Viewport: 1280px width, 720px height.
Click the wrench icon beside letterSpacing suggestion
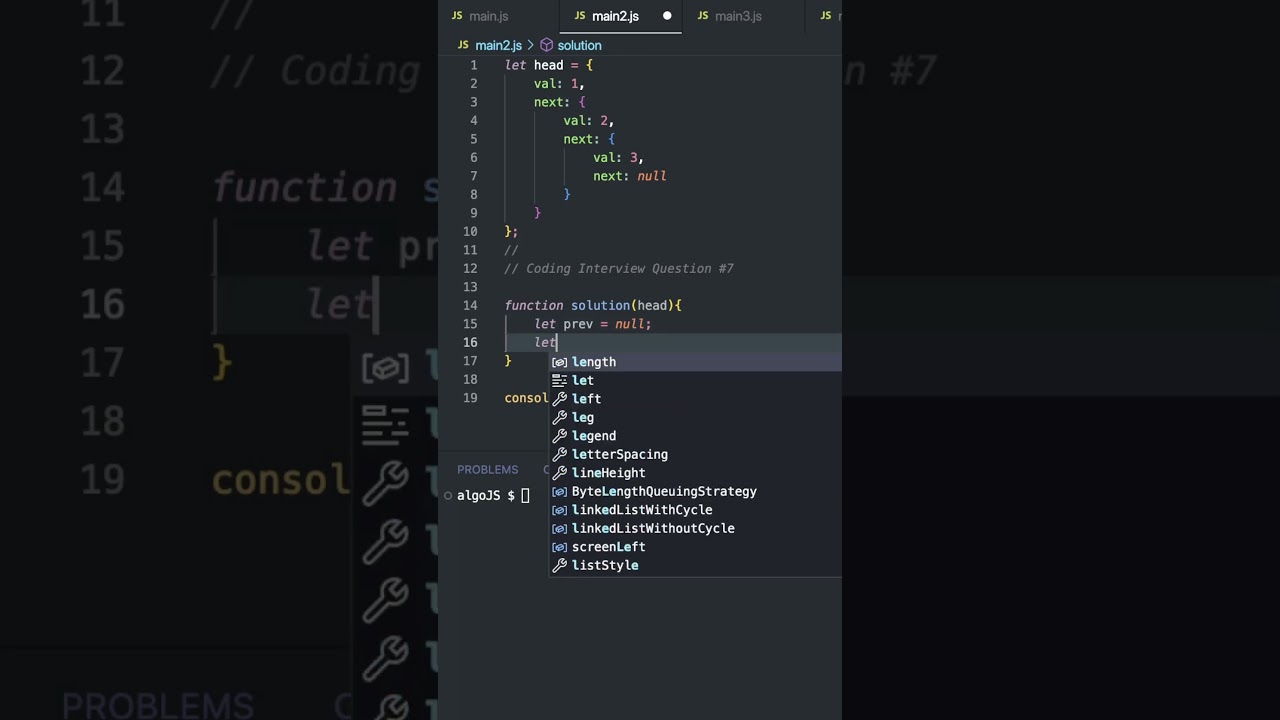point(560,454)
